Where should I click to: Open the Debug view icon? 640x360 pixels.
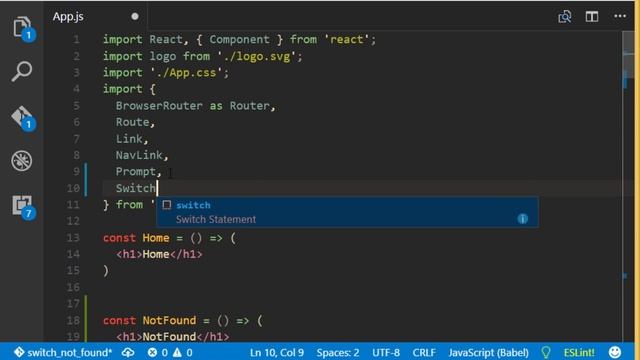point(22,160)
